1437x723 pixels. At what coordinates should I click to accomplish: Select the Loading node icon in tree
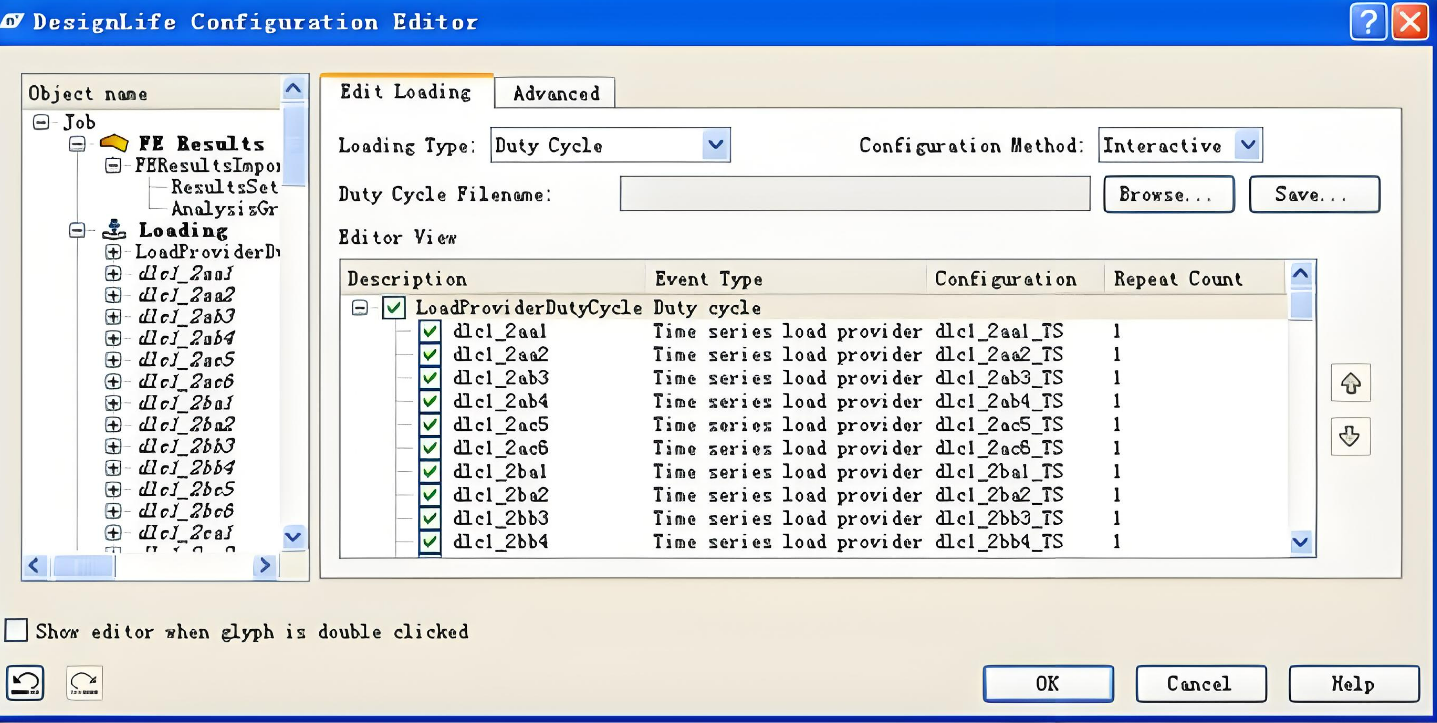[x=114, y=230]
